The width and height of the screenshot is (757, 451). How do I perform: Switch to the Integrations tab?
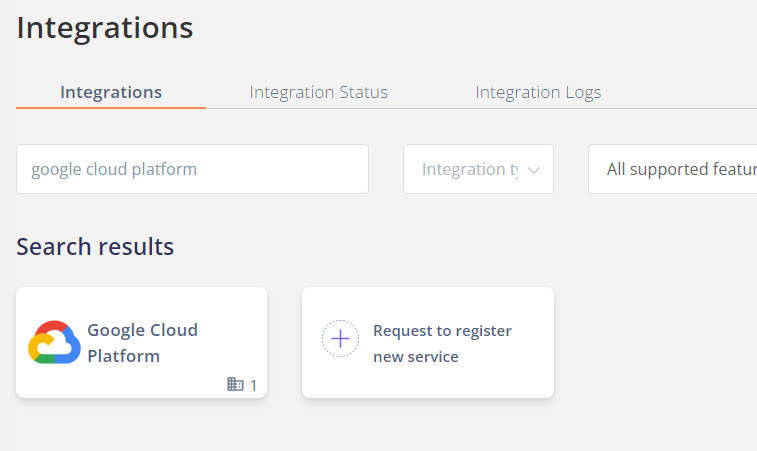[x=111, y=92]
